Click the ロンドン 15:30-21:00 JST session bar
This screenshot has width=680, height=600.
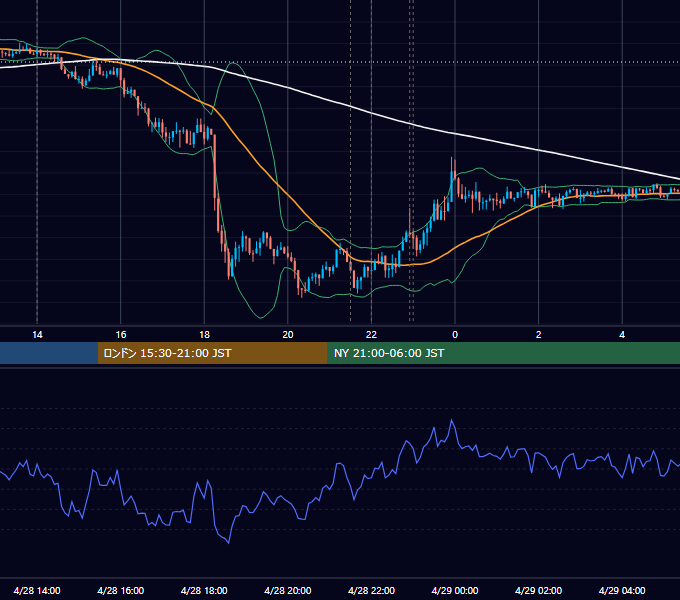(x=212, y=353)
